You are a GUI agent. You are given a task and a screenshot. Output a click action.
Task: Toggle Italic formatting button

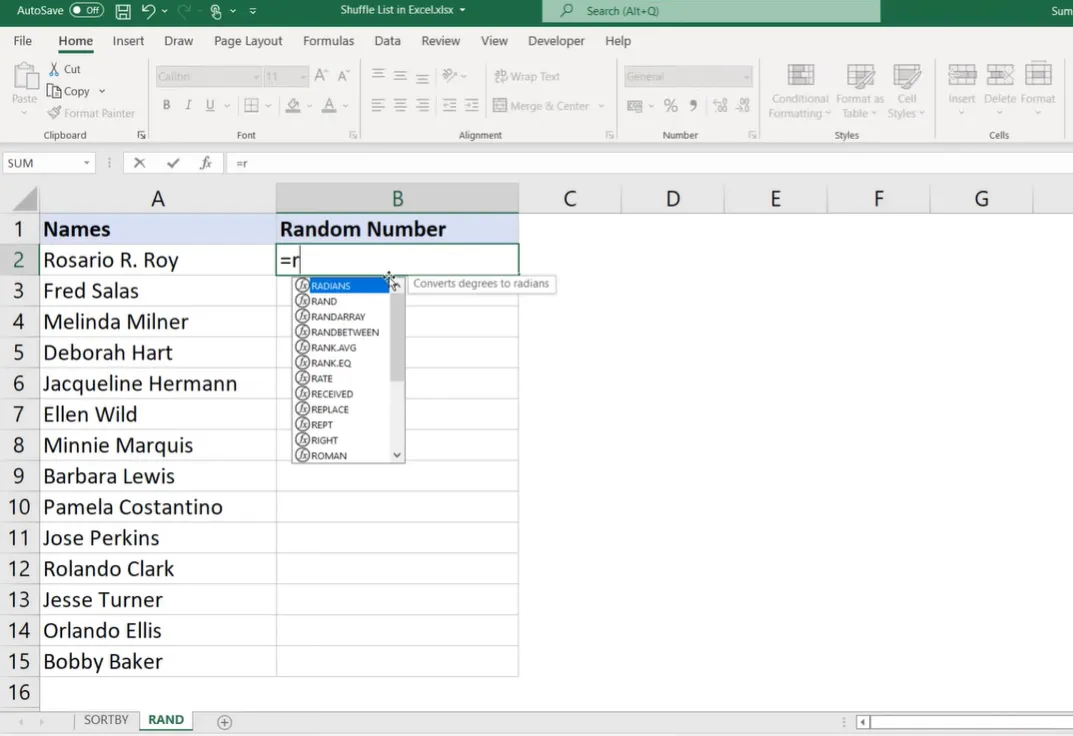click(x=187, y=106)
